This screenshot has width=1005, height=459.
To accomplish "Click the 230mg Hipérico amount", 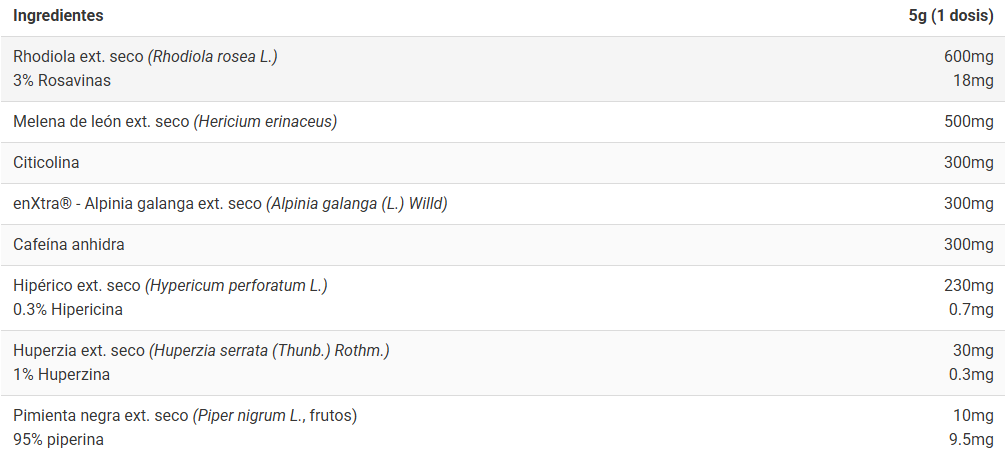I will (968, 285).
